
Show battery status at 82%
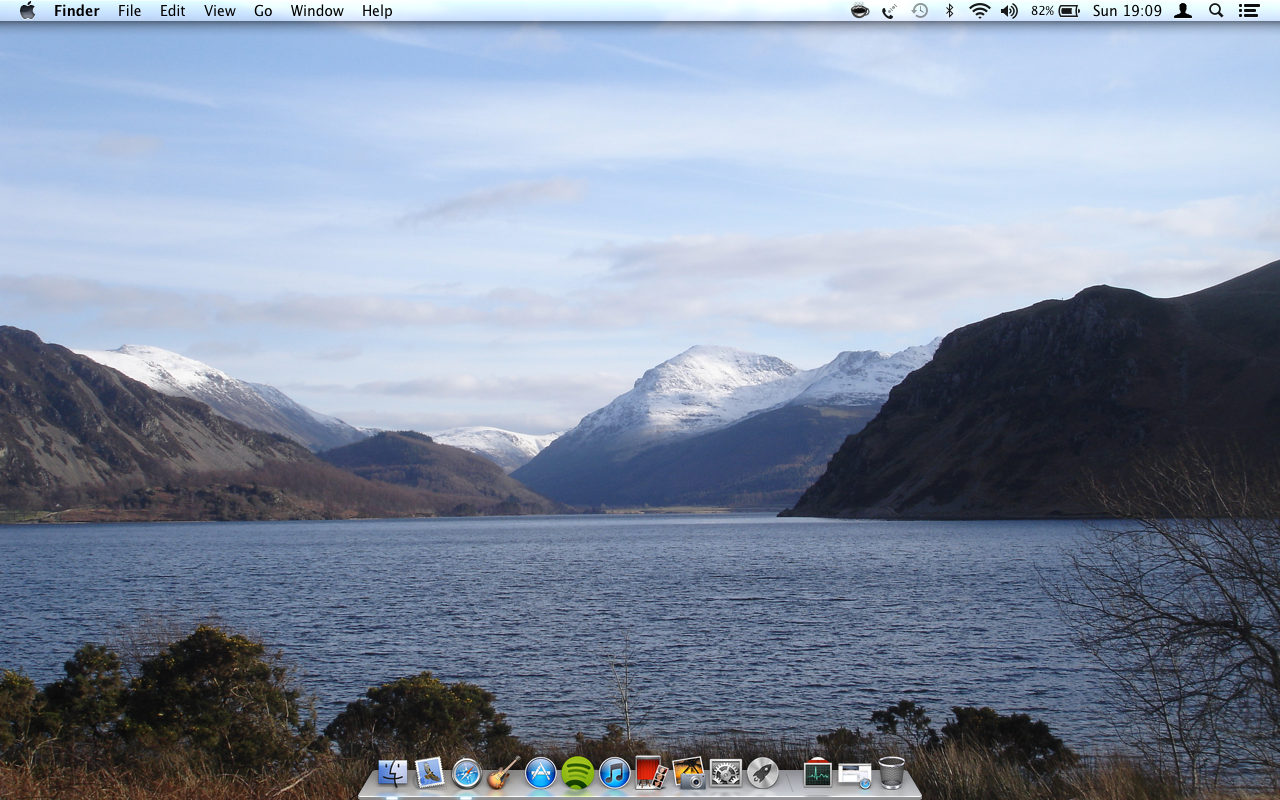tap(1055, 11)
